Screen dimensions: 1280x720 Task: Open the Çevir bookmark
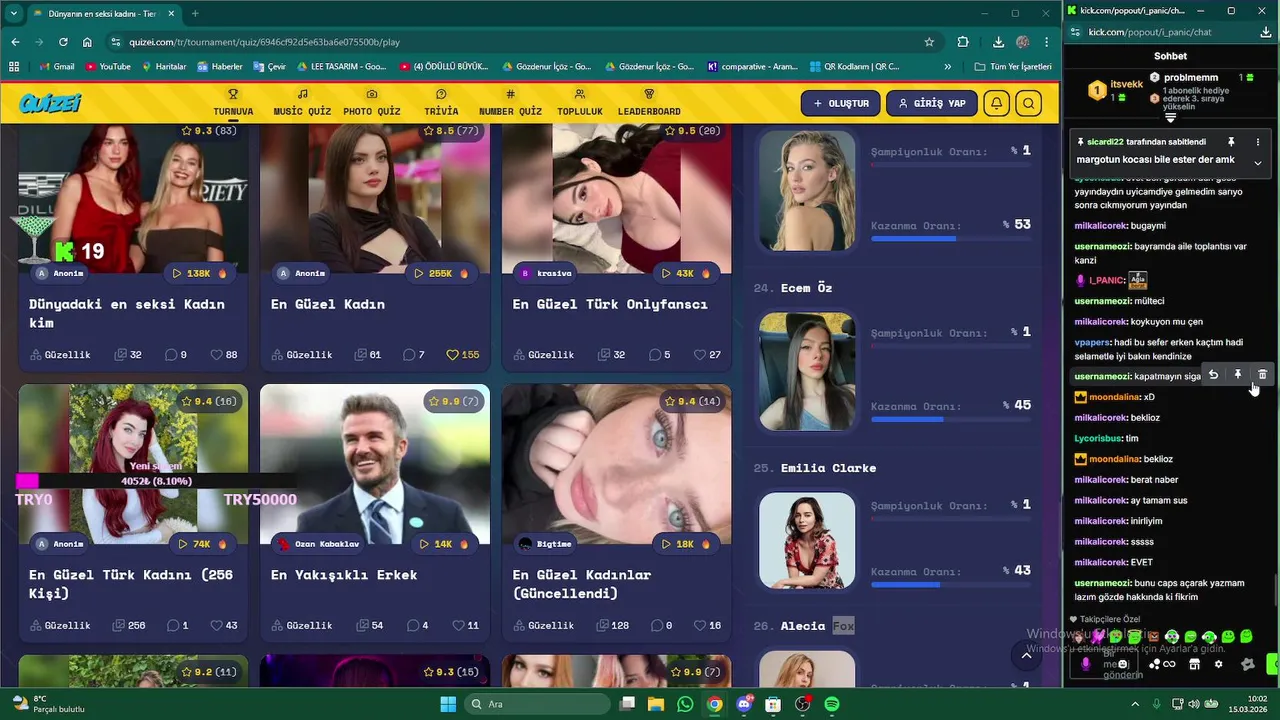pyautogui.click(x=269, y=67)
